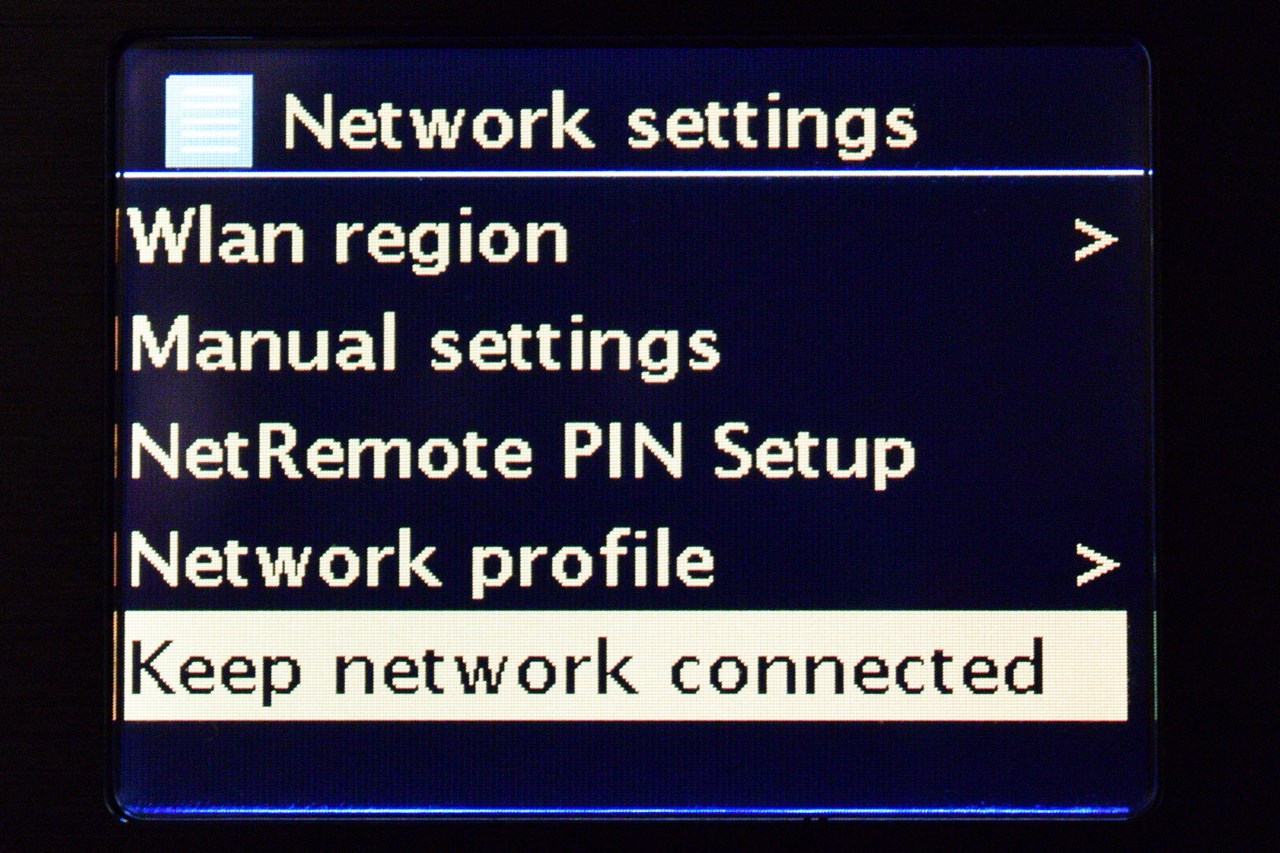Click the menu list icon in header
Screen dimensions: 1280x853
[x=209, y=121]
